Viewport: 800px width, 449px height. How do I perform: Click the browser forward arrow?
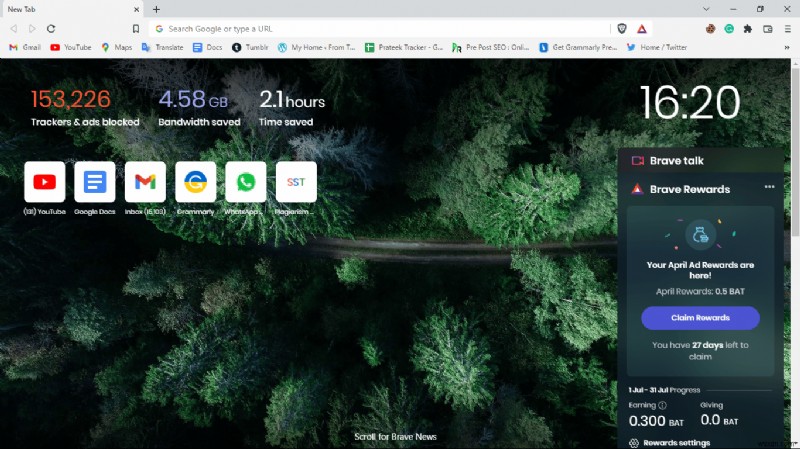coord(32,29)
